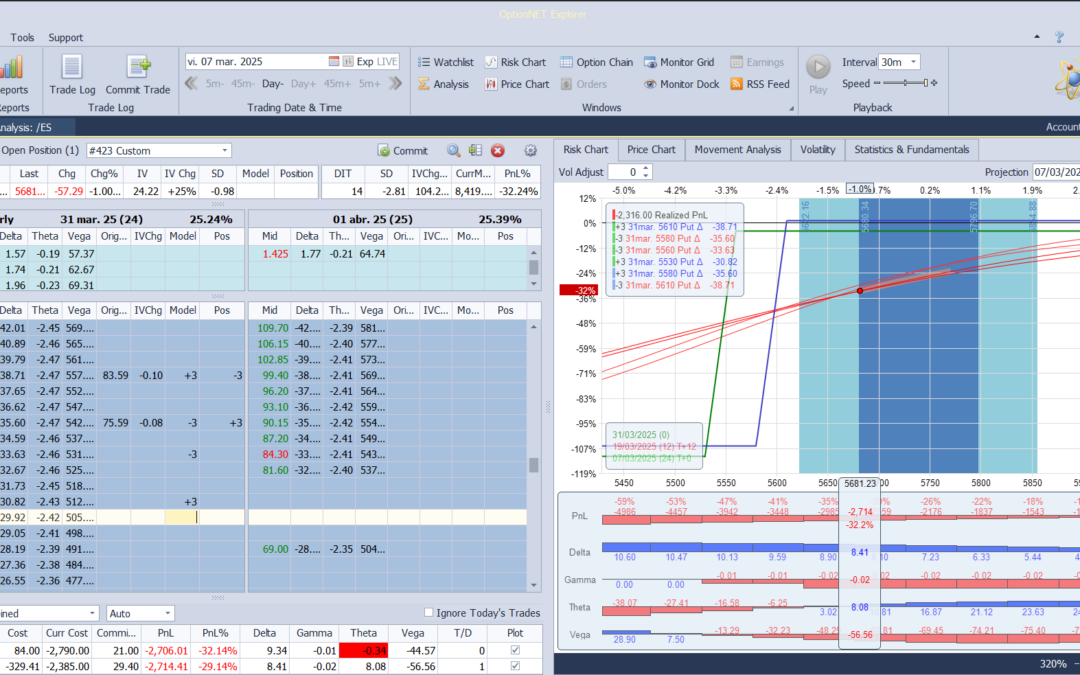Expand Windows group dialog launcher
The height and width of the screenshot is (675, 1080).
click(x=791, y=108)
